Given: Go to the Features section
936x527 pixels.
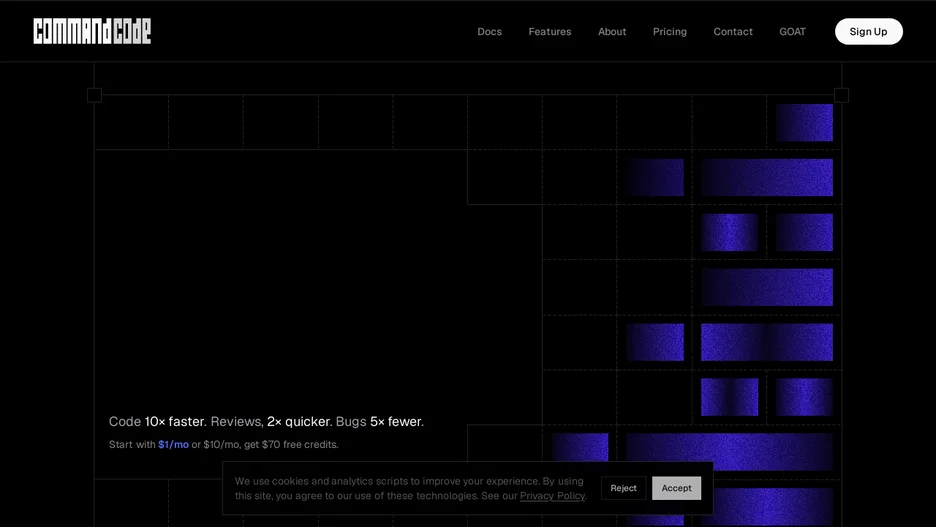Looking at the screenshot, I should (550, 32).
